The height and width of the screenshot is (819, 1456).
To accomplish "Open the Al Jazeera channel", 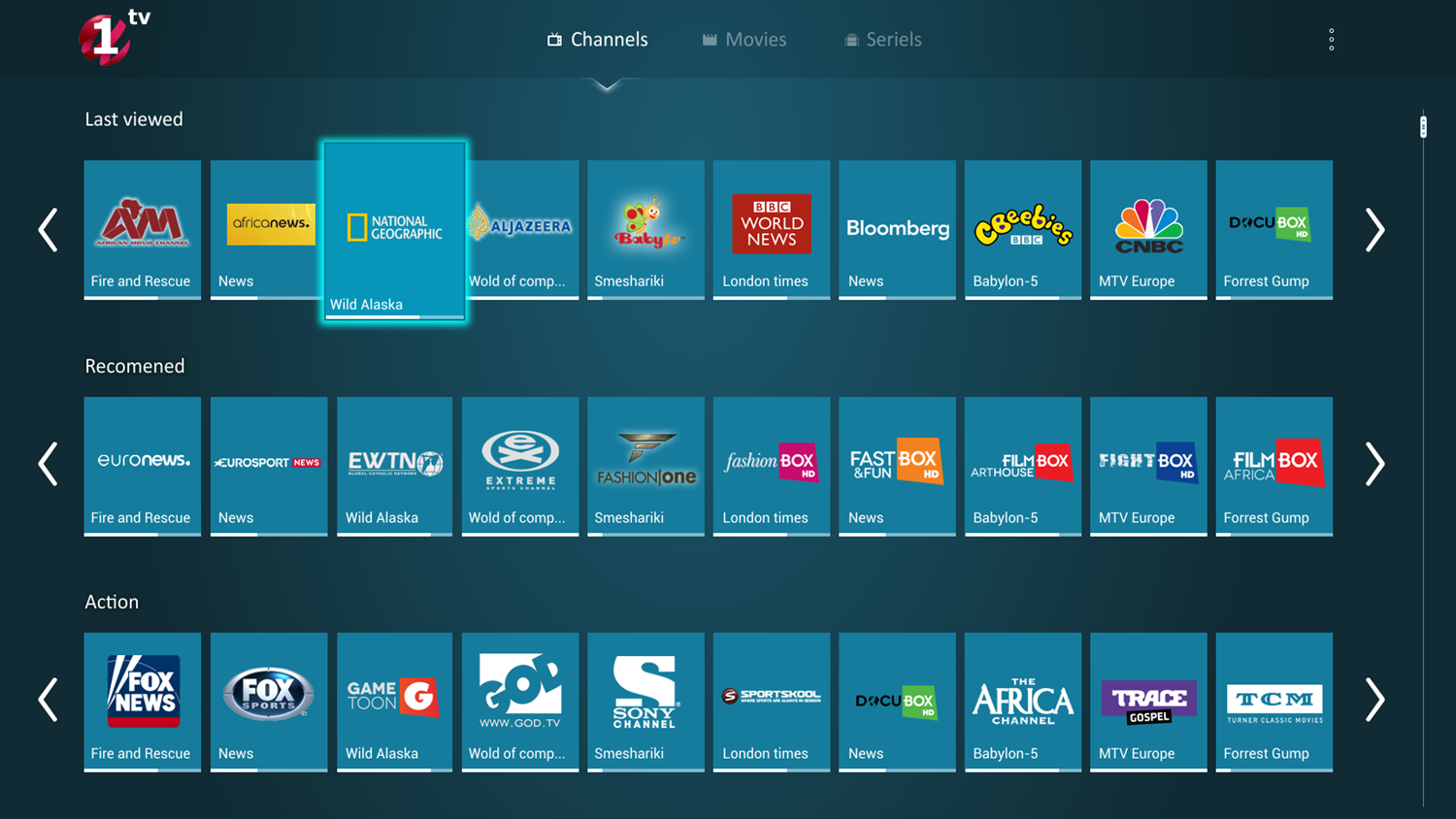I will (x=522, y=230).
